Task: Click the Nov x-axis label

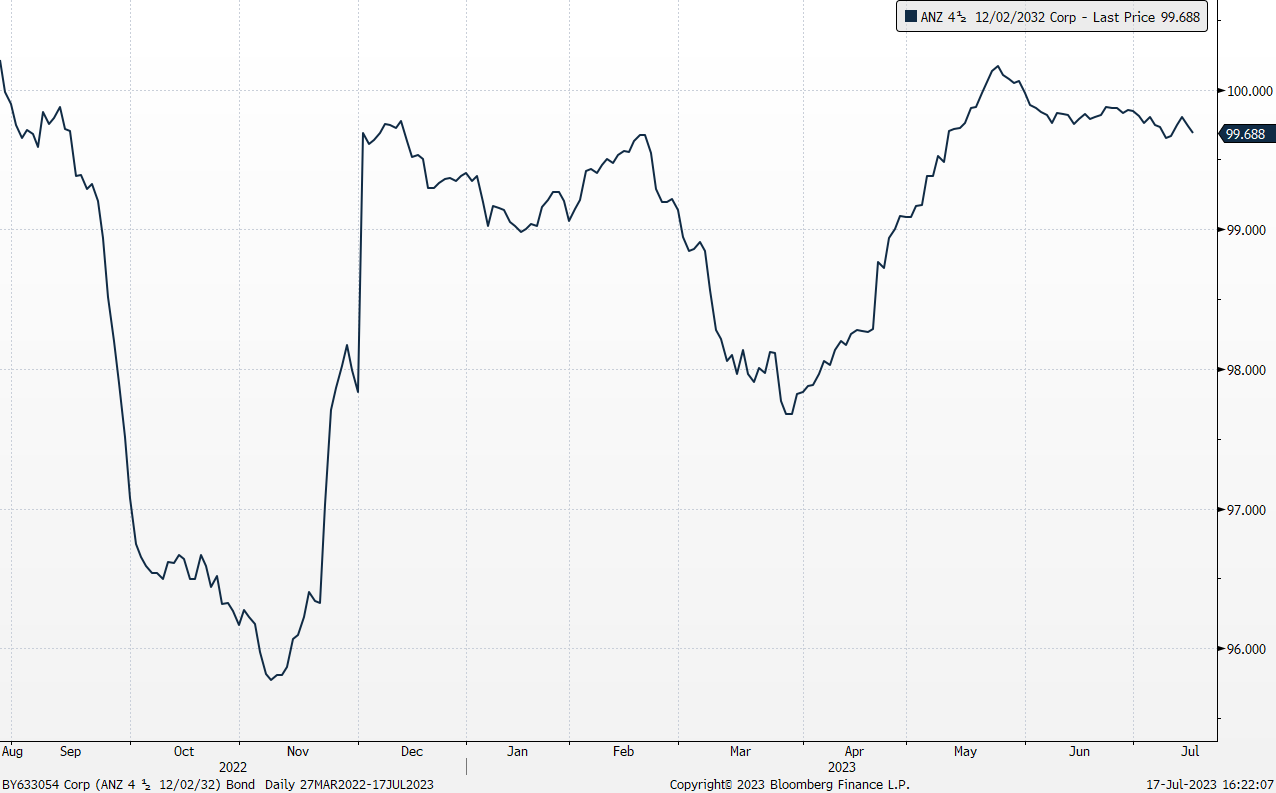Action: click(x=300, y=751)
